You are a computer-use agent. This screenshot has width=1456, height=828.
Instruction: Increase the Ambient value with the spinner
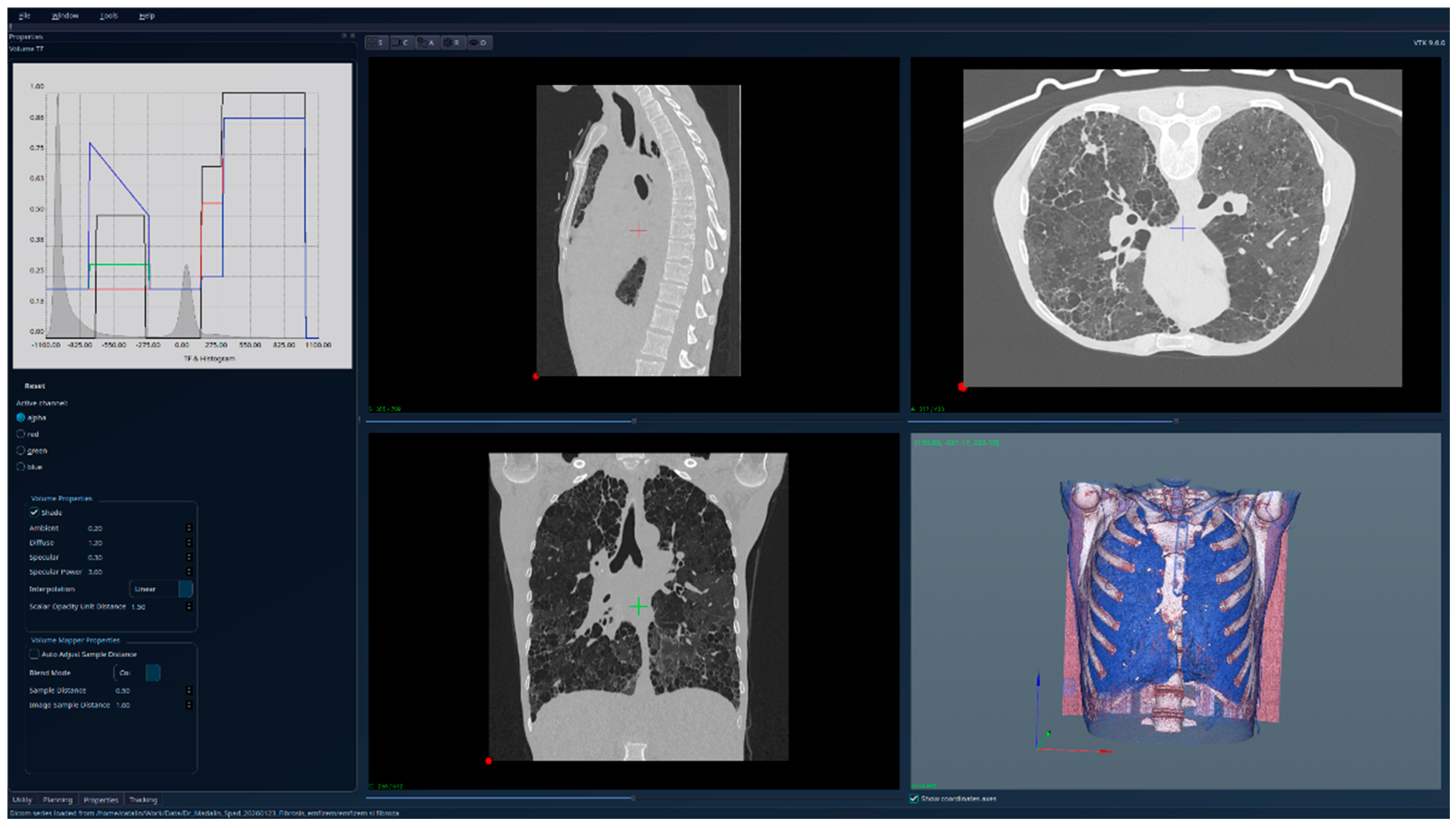point(189,526)
